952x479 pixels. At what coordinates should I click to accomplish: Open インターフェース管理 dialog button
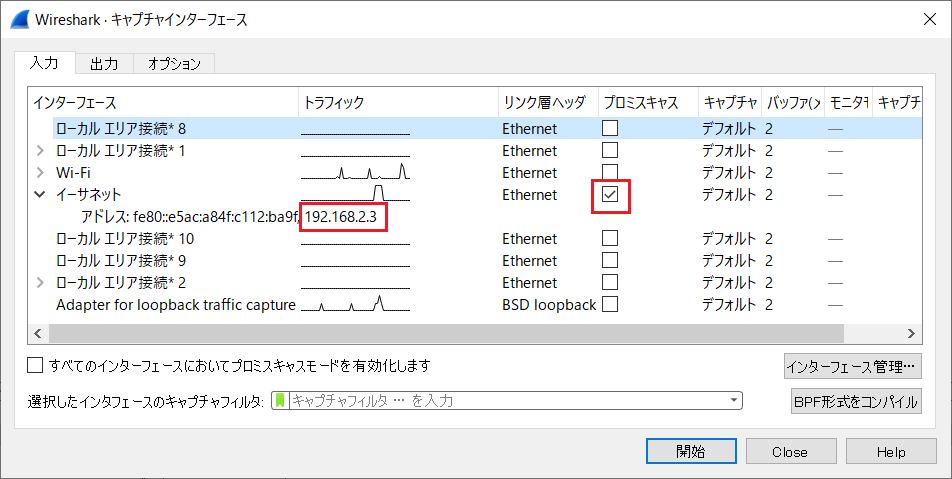pyautogui.click(x=853, y=367)
